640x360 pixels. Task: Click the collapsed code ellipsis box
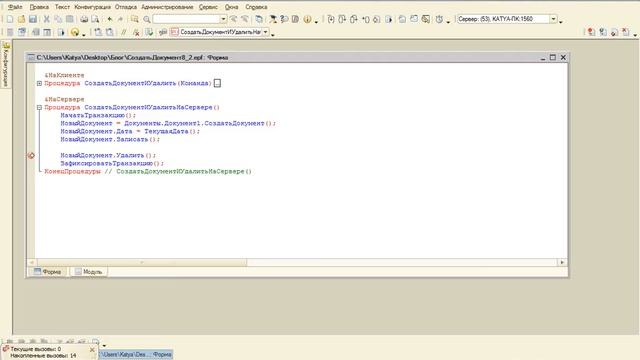tap(217, 83)
